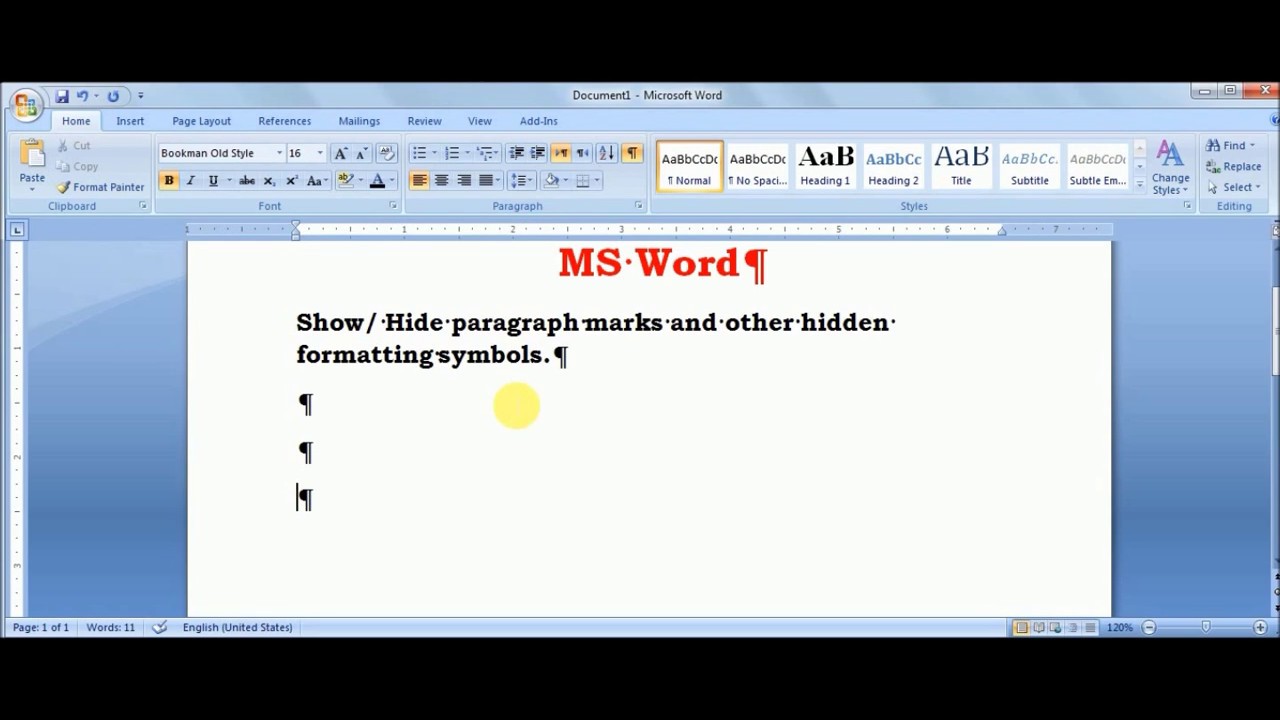
Task: Open the Select dropdown in Editing
Action: pyautogui.click(x=1232, y=187)
